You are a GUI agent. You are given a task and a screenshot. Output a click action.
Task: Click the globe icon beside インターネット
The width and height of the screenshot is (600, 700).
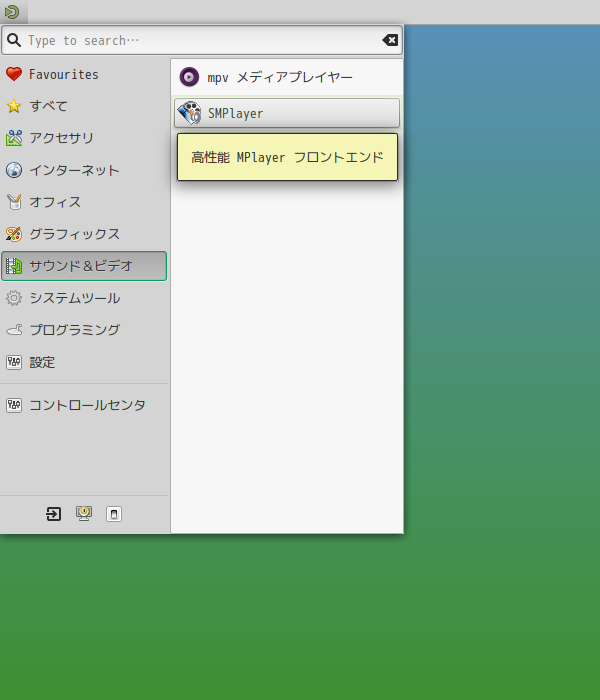pyautogui.click(x=14, y=170)
